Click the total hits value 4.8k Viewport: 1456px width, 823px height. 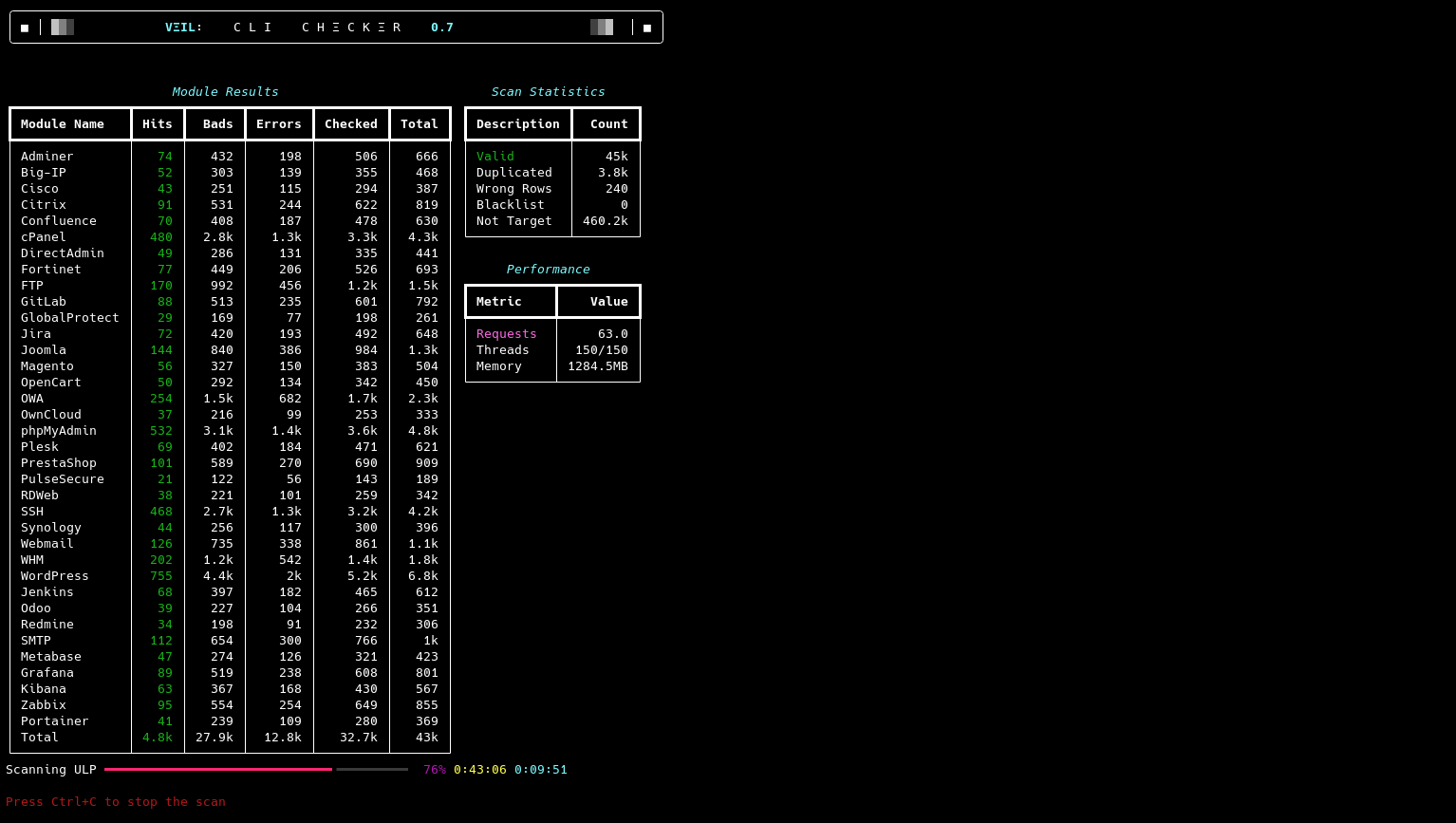pos(158,738)
